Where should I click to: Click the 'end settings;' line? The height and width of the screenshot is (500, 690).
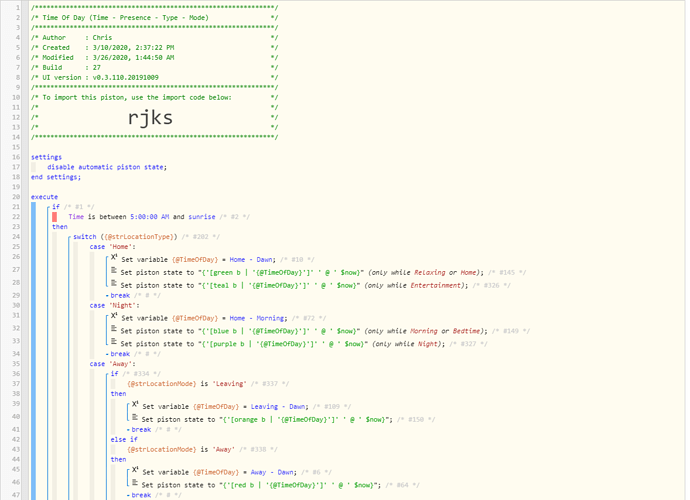click(56, 177)
